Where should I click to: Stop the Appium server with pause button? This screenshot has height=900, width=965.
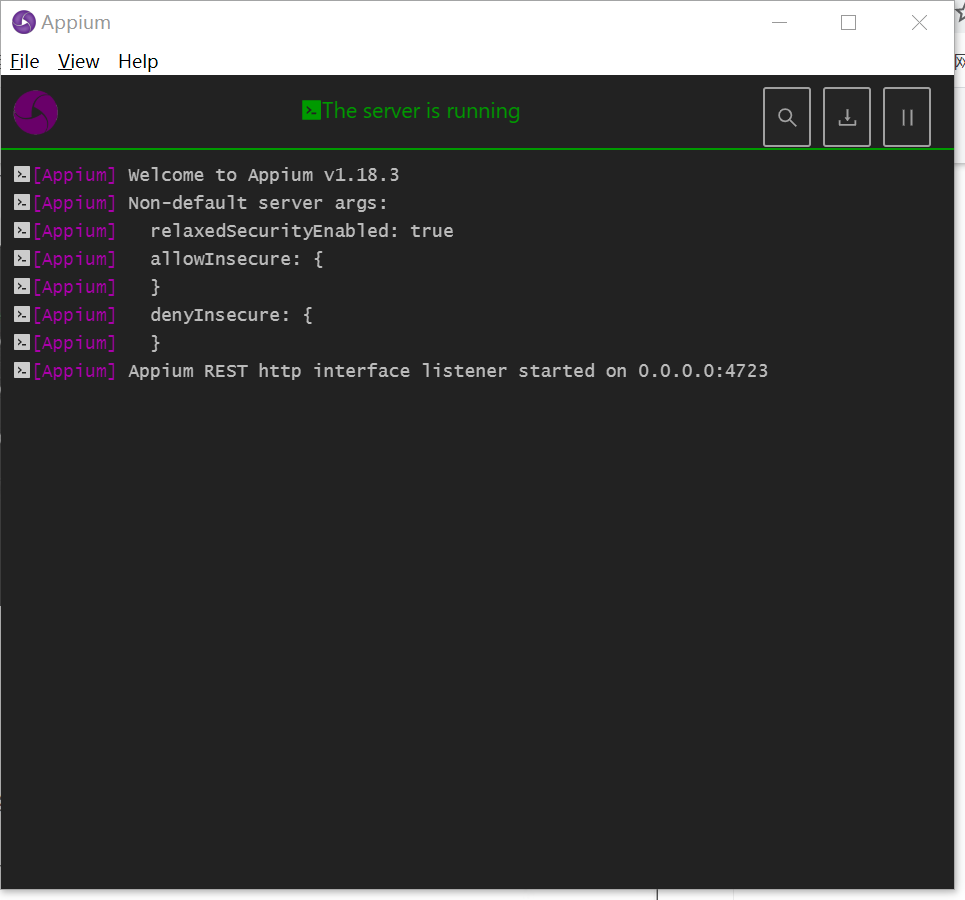pos(907,117)
